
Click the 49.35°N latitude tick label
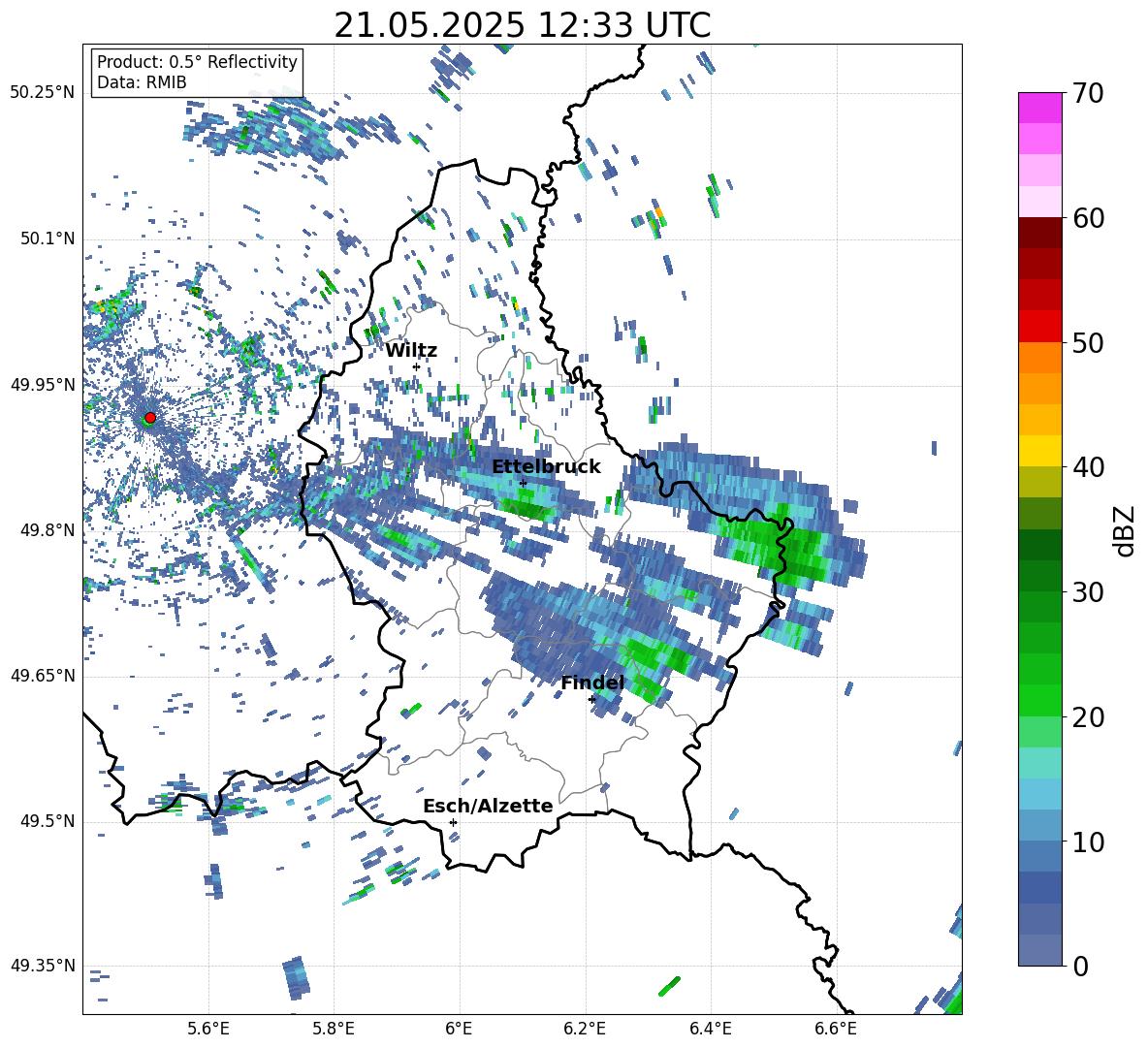tap(43, 966)
